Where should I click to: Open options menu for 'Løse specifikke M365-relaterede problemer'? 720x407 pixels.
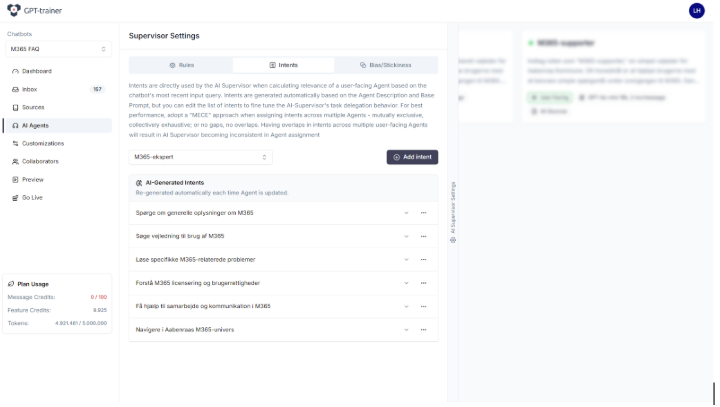tap(423, 260)
